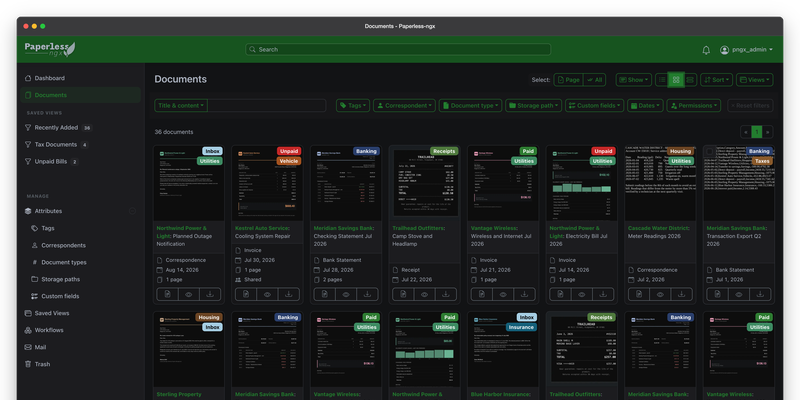Preview the Meter Readings 2026 document

click(660, 294)
